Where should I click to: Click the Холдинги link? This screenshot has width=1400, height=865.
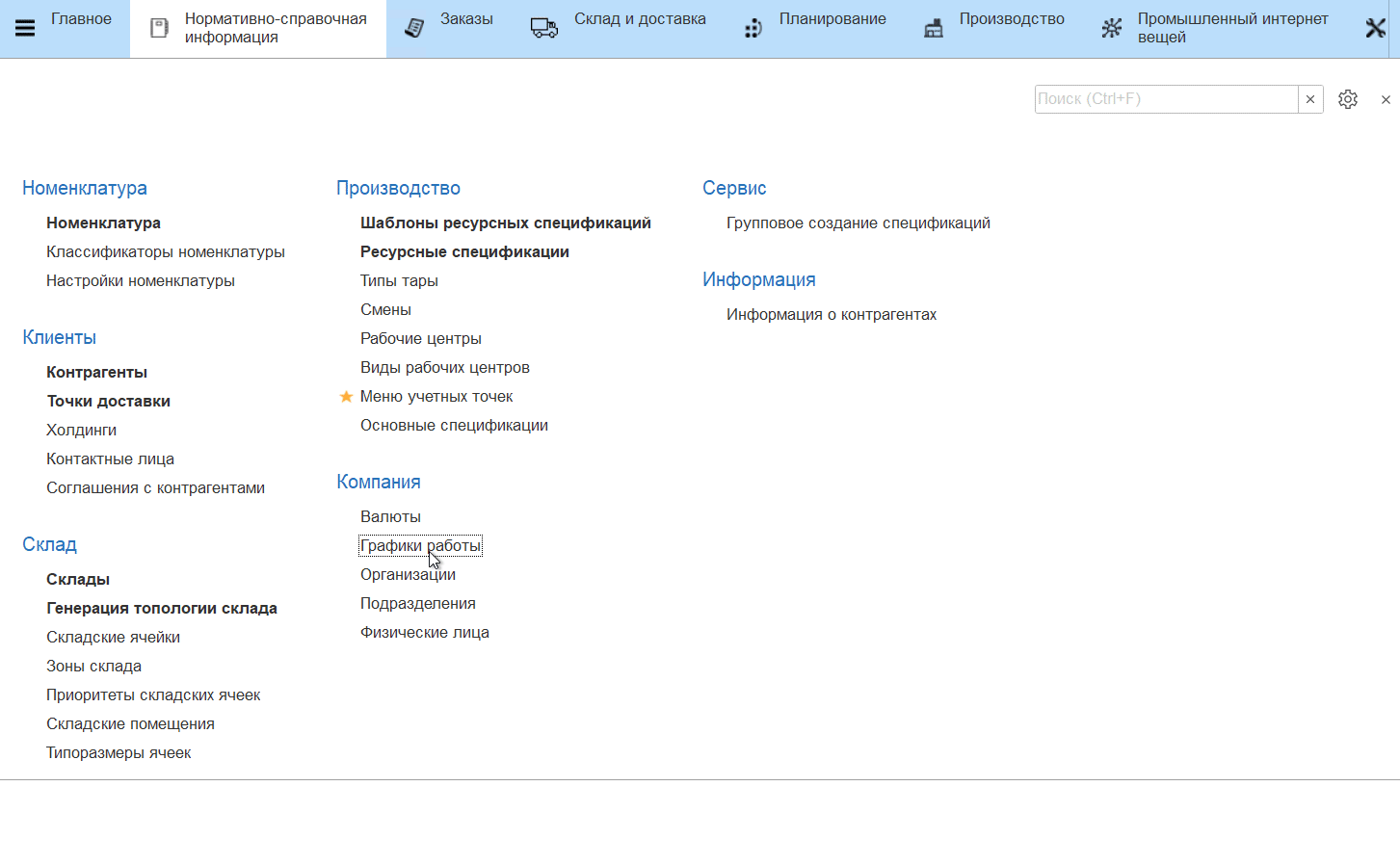pyautogui.click(x=81, y=430)
